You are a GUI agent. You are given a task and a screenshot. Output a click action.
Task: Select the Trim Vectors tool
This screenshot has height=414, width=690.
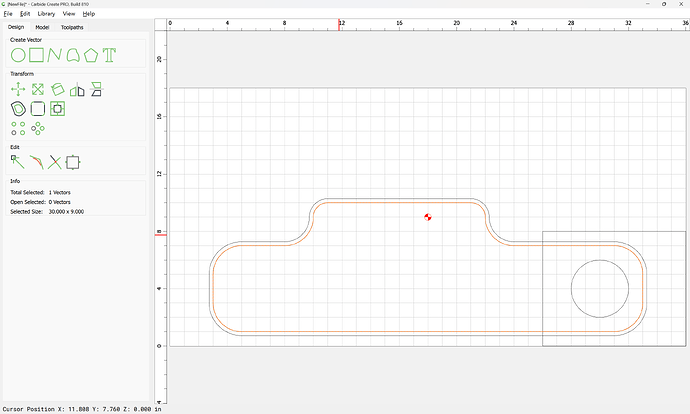(x=55, y=162)
